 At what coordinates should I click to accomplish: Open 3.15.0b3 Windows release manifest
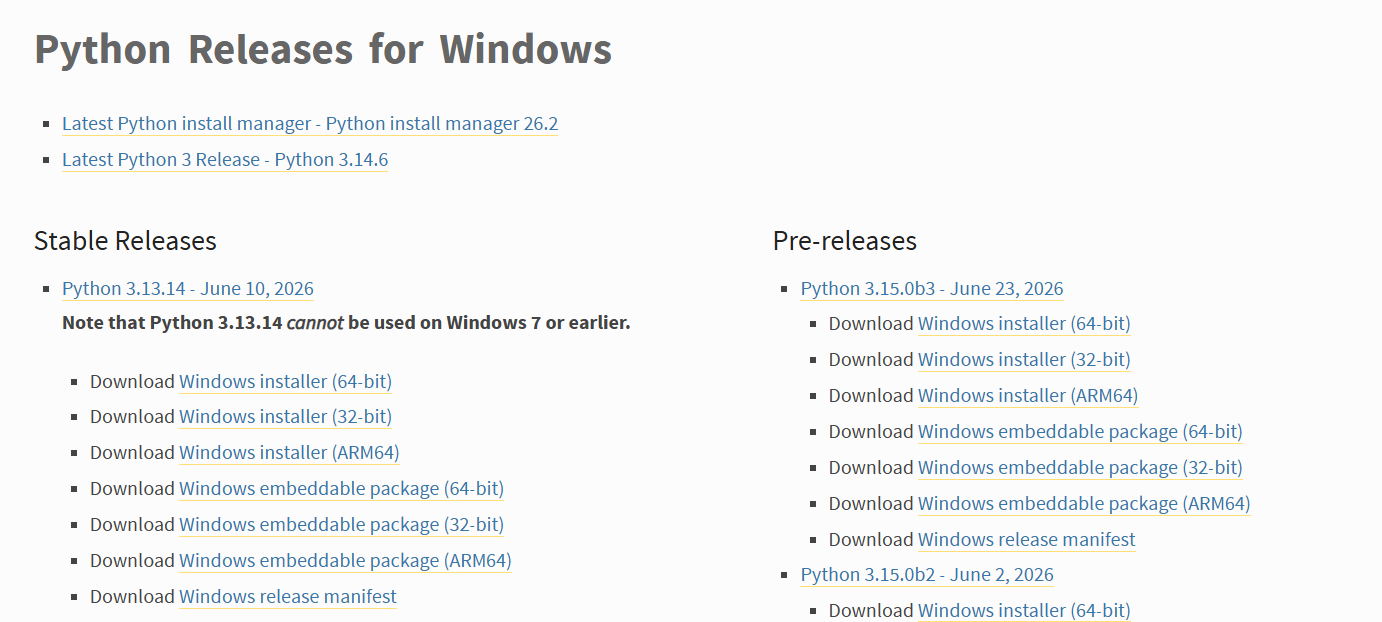point(1027,540)
